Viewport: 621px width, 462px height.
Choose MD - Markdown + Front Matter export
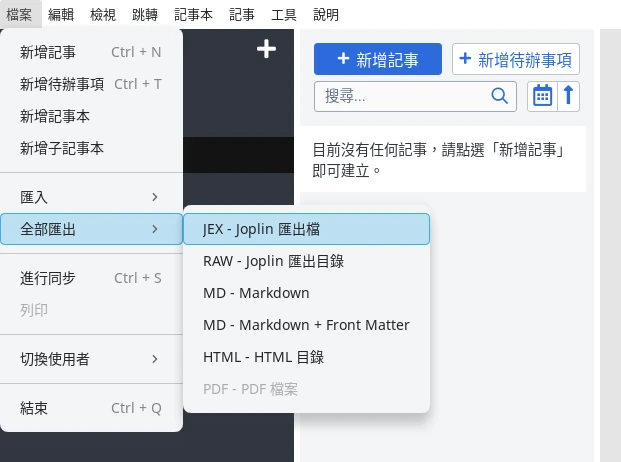(306, 325)
